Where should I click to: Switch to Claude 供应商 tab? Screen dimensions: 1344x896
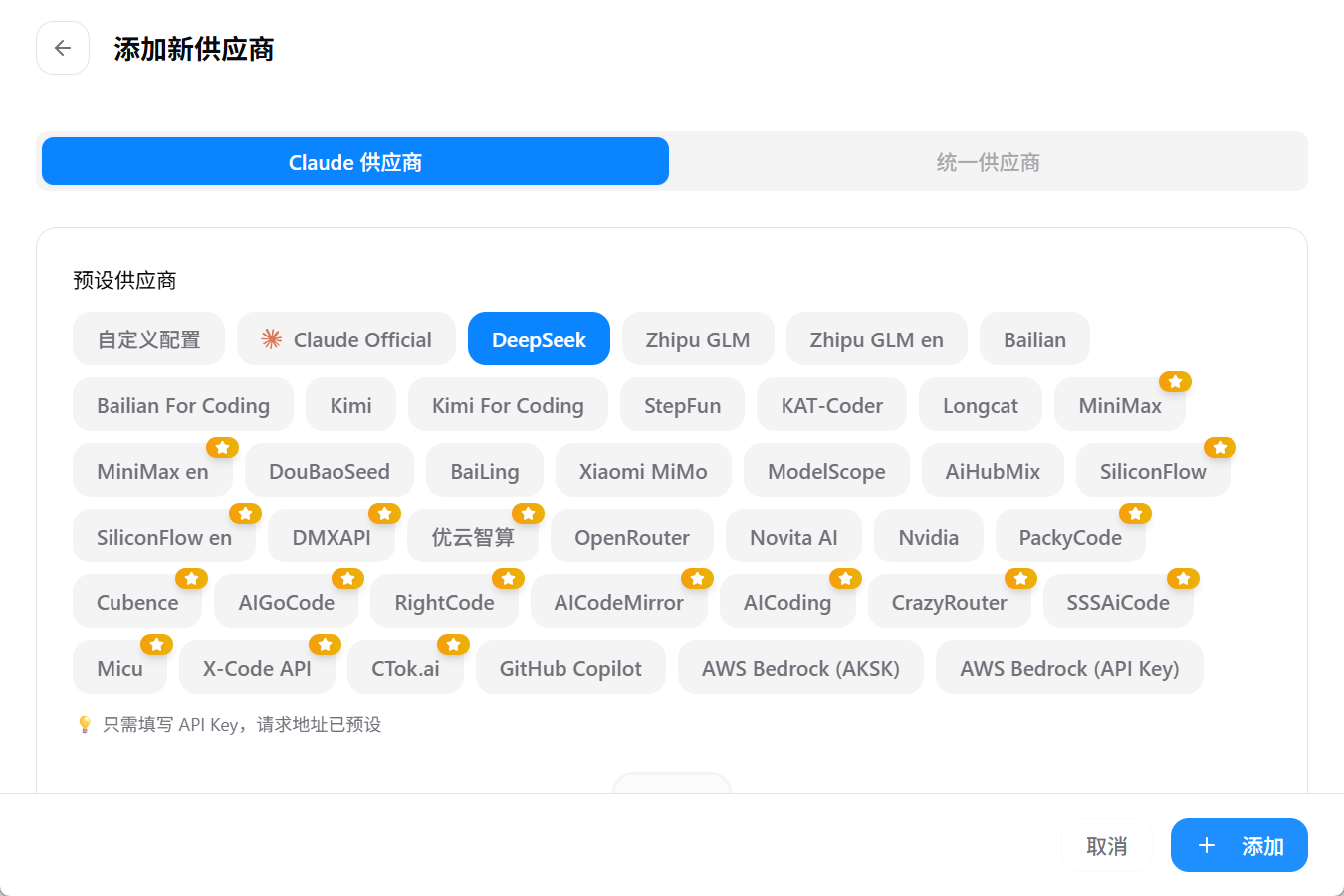point(355,161)
